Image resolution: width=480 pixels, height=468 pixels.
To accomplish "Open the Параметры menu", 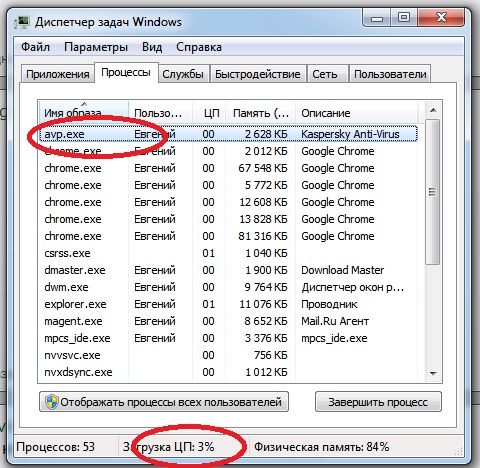I will 96,47.
